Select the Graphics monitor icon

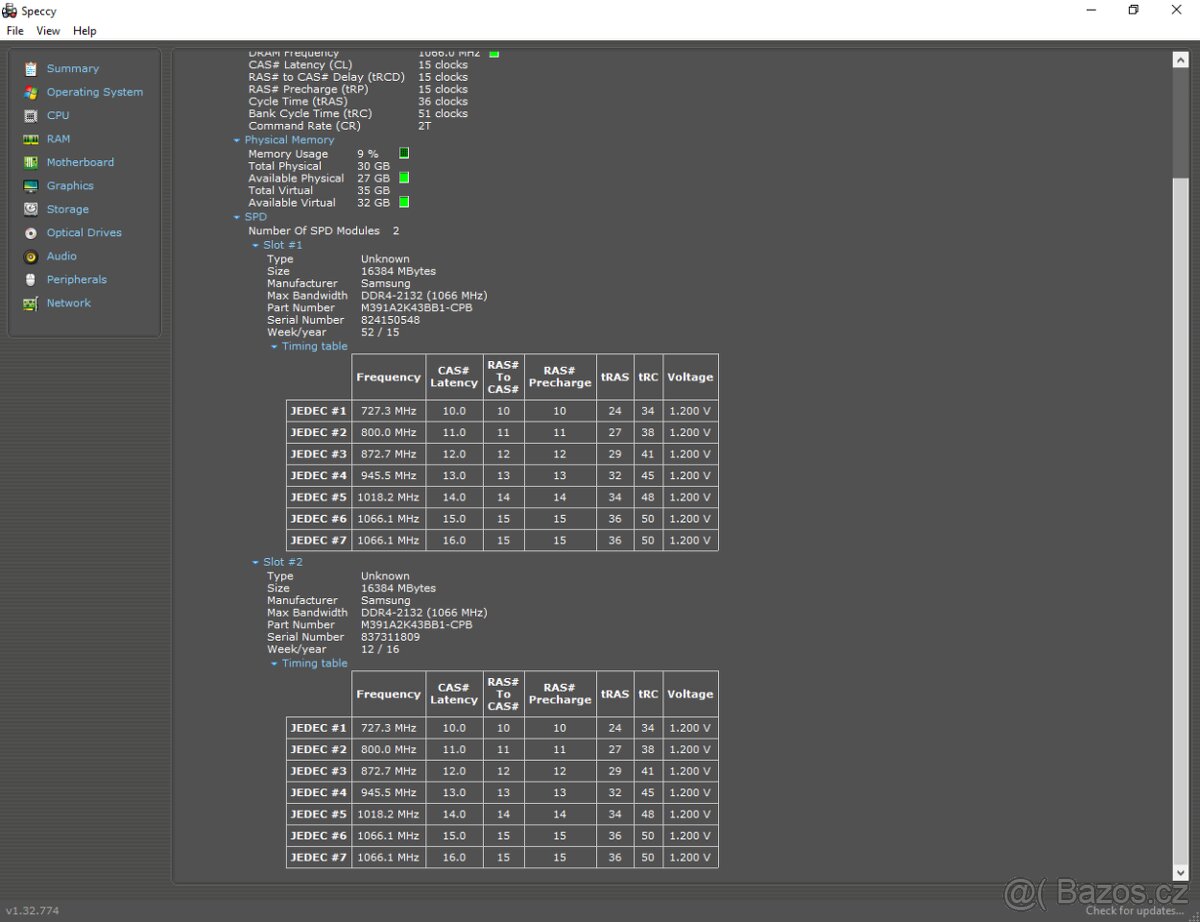pyautogui.click(x=30, y=186)
